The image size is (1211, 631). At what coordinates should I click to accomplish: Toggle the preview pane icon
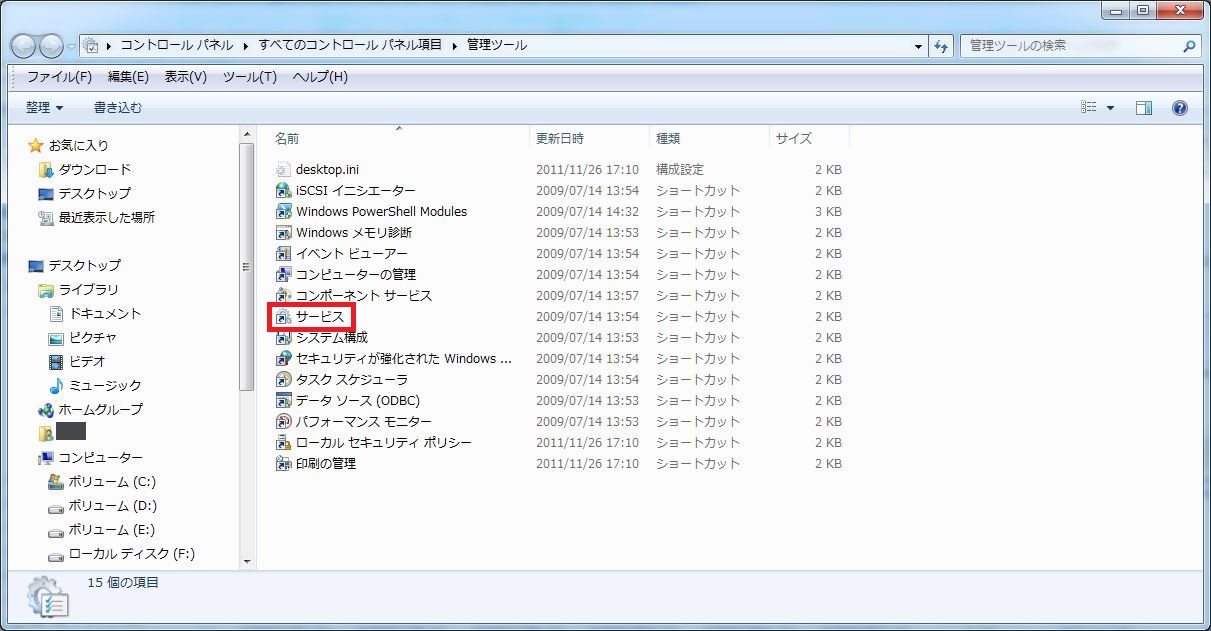click(1144, 108)
